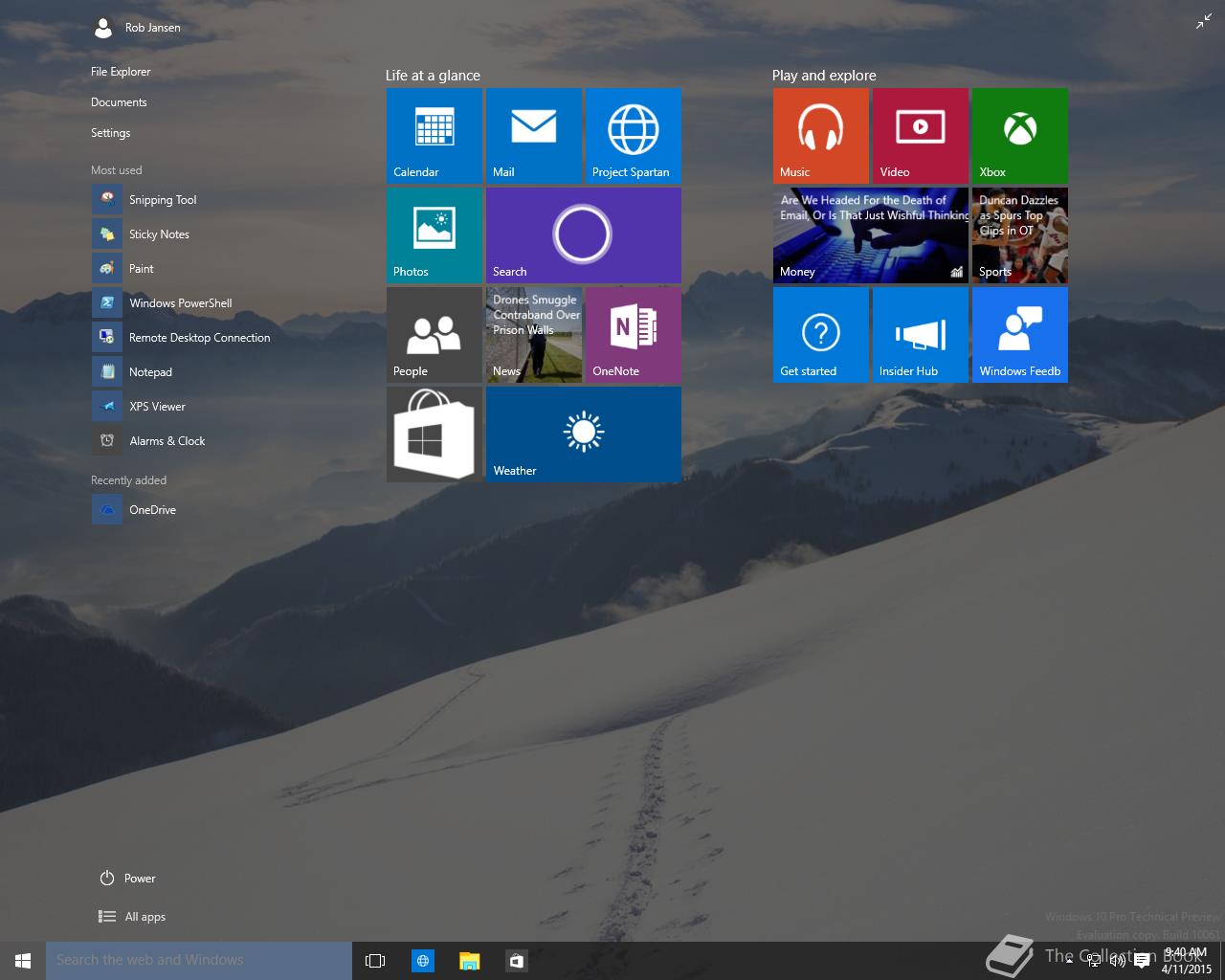Viewport: 1225px width, 980px height.
Task: Open the Documents link
Action: (119, 102)
